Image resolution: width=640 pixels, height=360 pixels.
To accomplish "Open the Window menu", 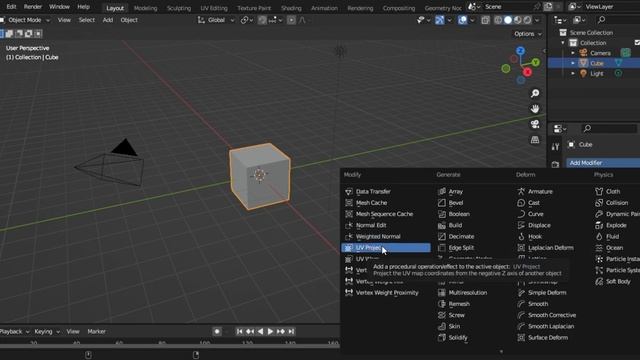I will (59, 7).
